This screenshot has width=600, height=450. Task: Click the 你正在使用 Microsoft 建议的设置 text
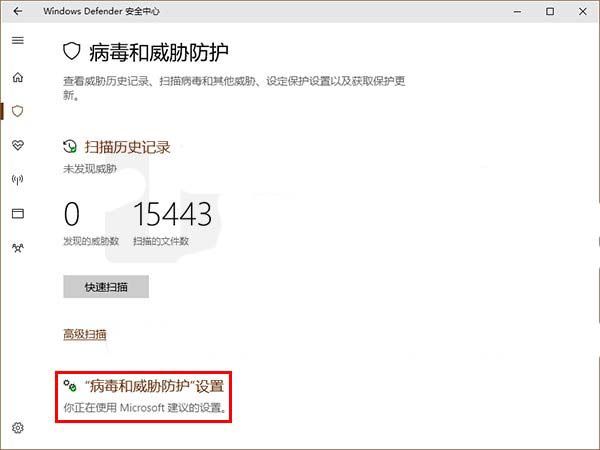coord(145,408)
